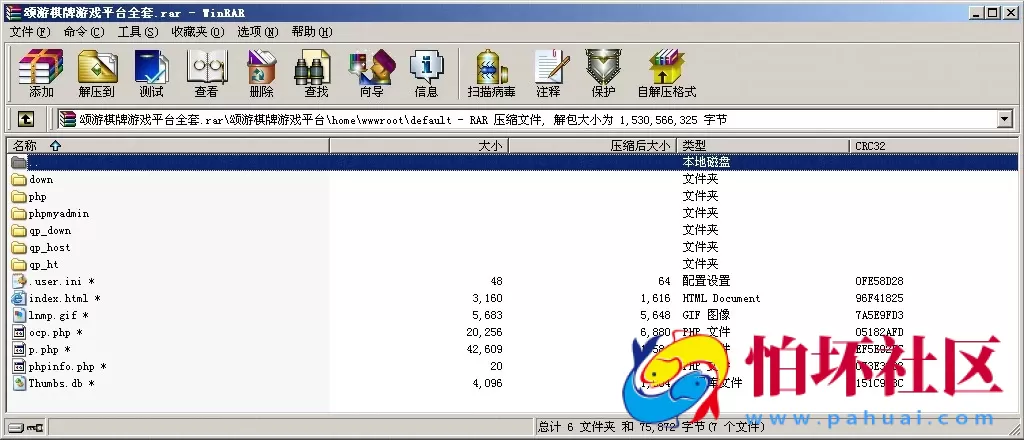This screenshot has width=1024, height=440.
Task: Sort by the Name (名称) column header
Action: tap(168, 146)
